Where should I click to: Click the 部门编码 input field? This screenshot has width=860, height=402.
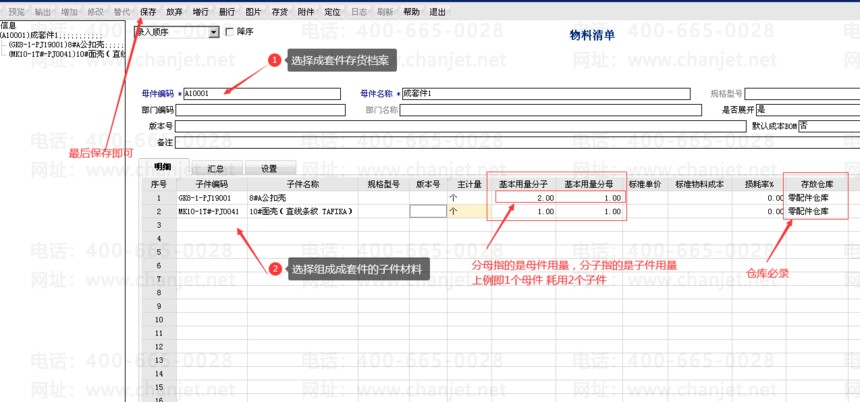point(261,110)
